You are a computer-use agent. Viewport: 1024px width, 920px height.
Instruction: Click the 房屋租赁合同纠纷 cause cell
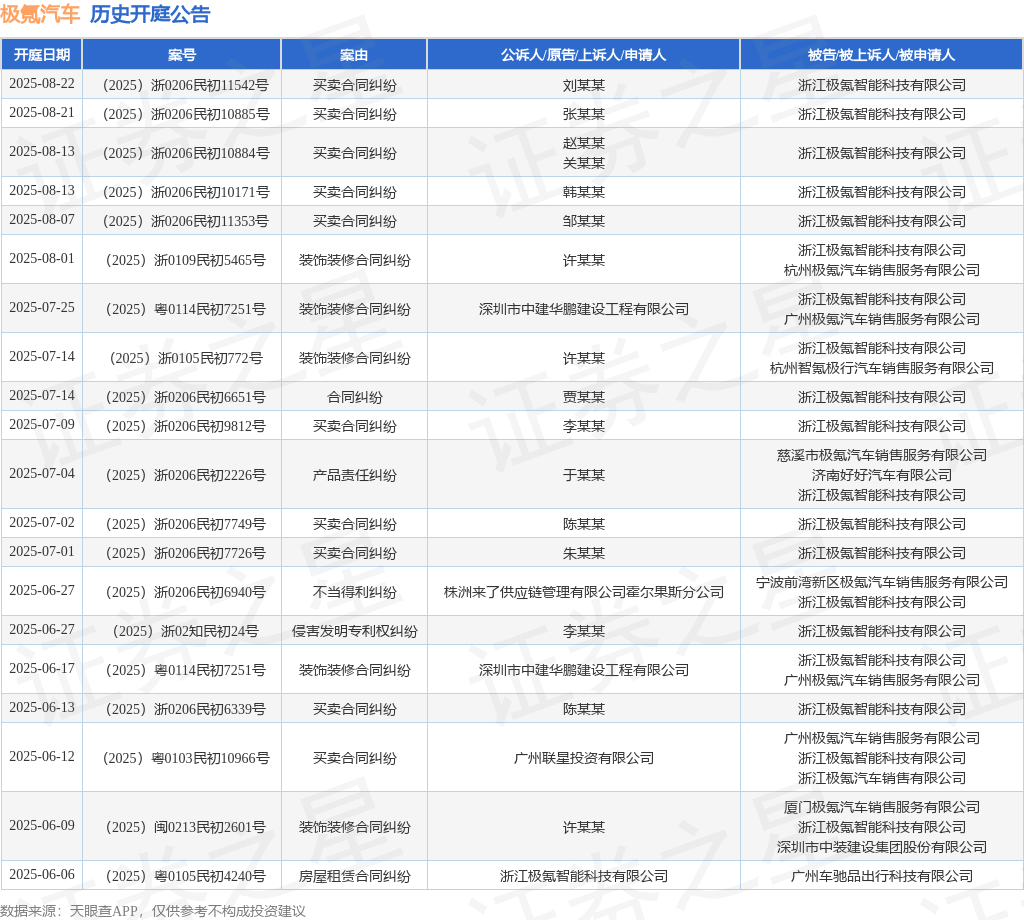coord(355,876)
